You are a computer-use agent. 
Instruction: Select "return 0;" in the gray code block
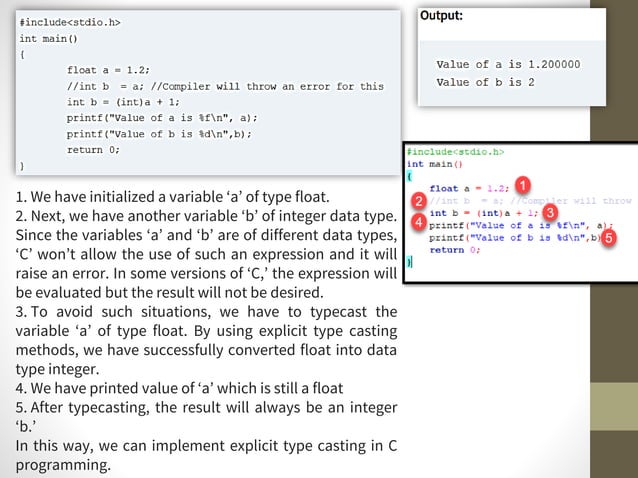pyautogui.click(x=93, y=150)
